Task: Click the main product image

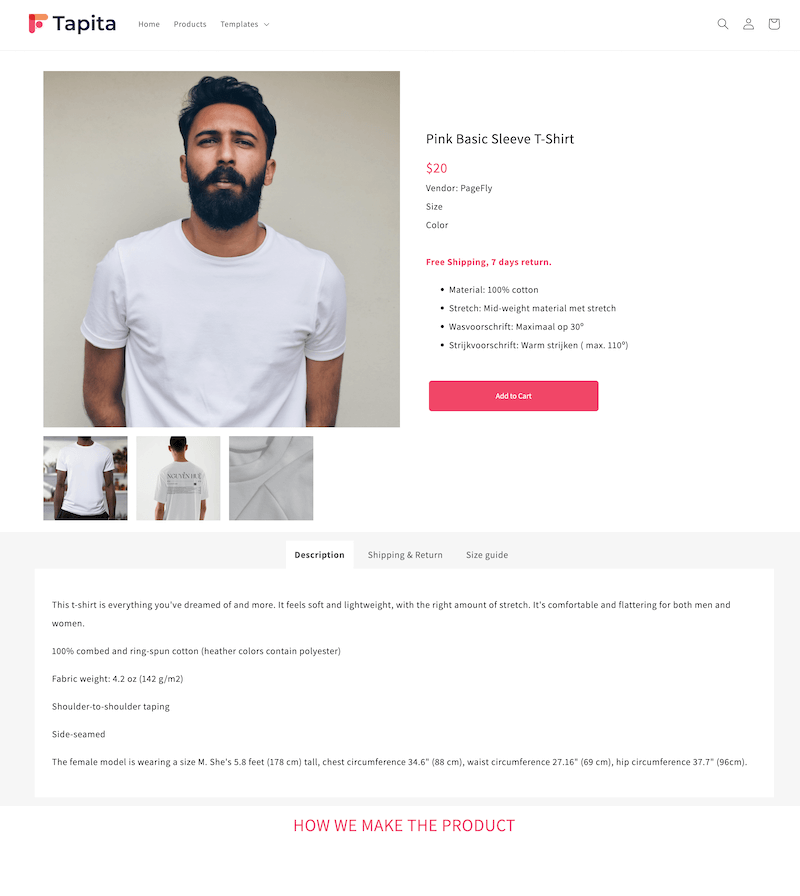Action: (x=222, y=249)
